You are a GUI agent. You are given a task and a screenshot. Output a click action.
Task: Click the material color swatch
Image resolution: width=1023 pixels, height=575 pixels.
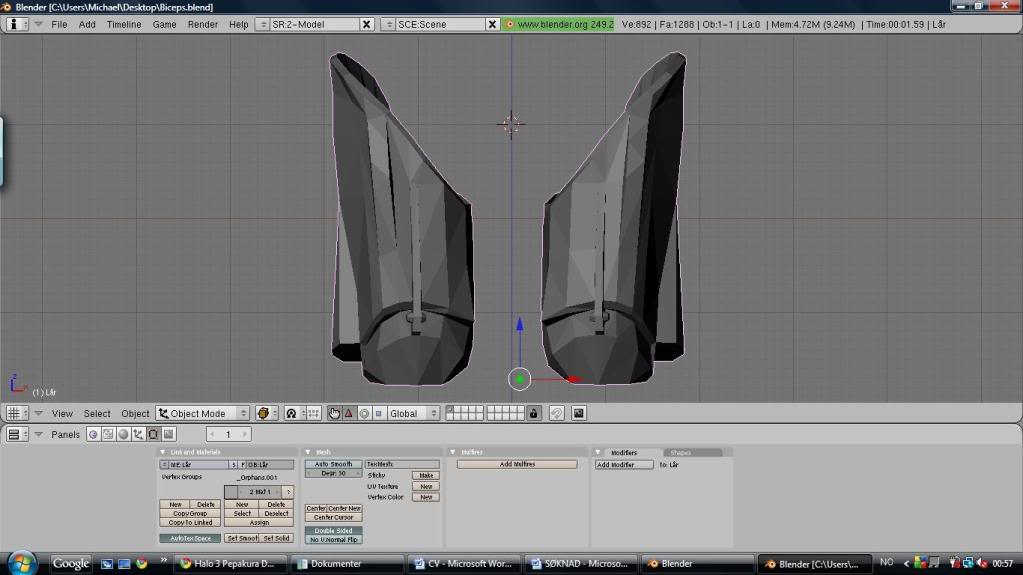(x=231, y=491)
